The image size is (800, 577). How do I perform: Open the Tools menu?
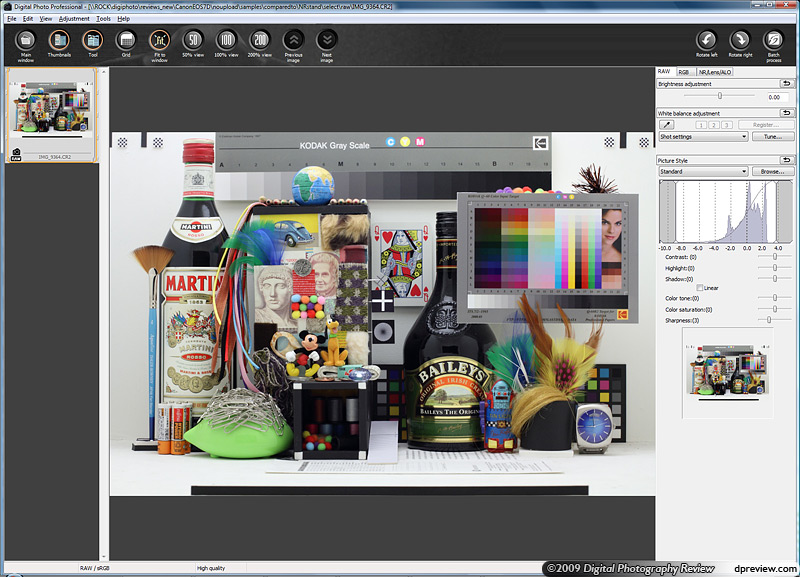[x=104, y=19]
